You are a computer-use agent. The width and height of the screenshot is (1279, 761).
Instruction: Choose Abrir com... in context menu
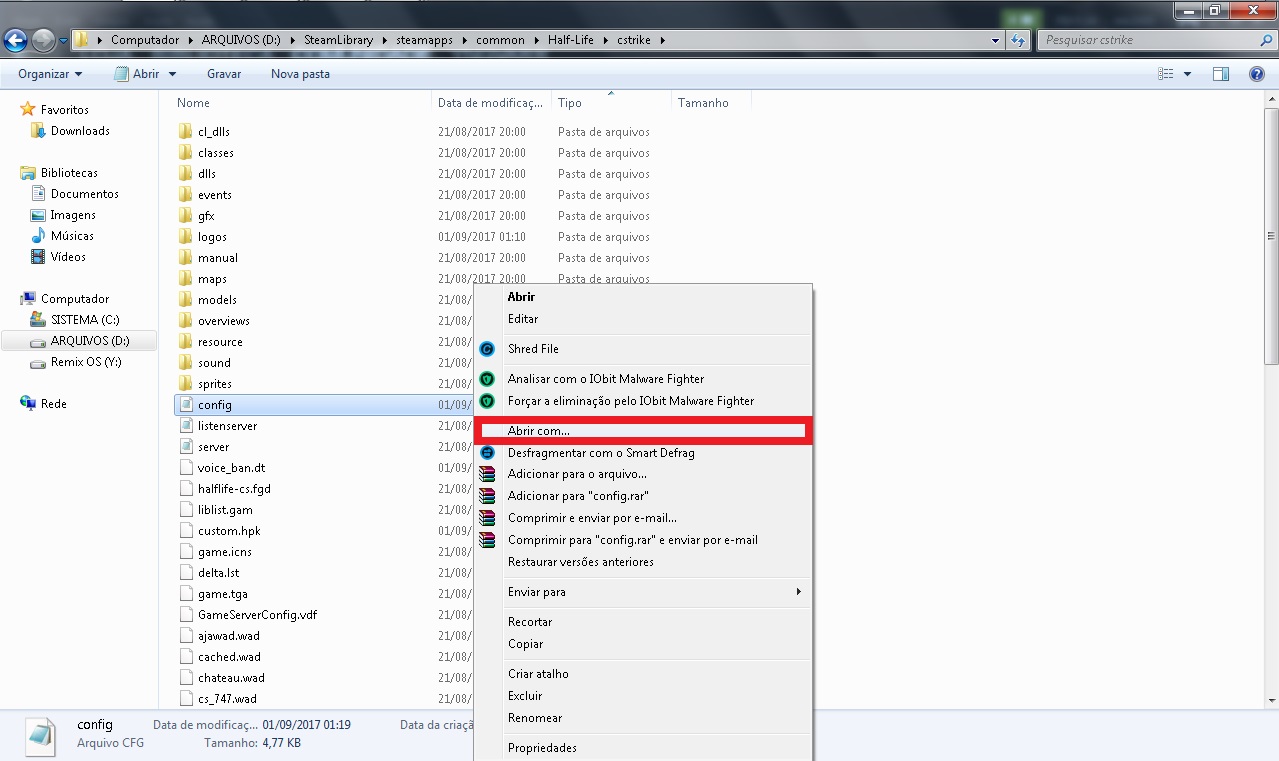(643, 431)
